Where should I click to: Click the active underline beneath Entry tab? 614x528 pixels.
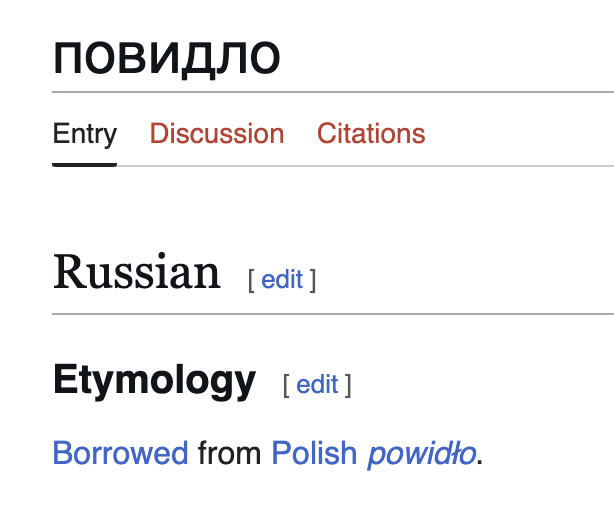(x=84, y=164)
